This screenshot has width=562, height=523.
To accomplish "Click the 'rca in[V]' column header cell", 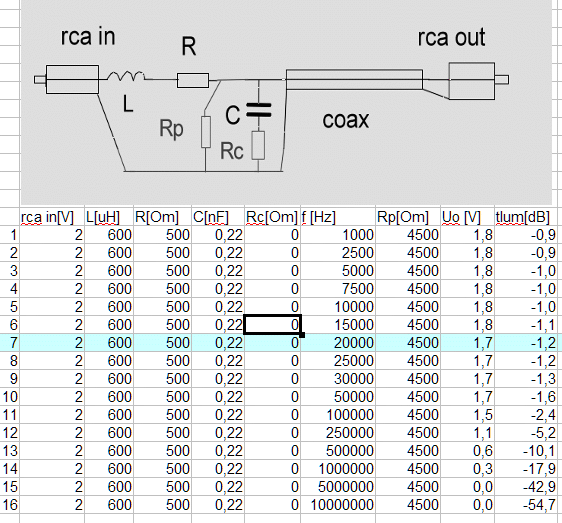I will pos(52,217).
